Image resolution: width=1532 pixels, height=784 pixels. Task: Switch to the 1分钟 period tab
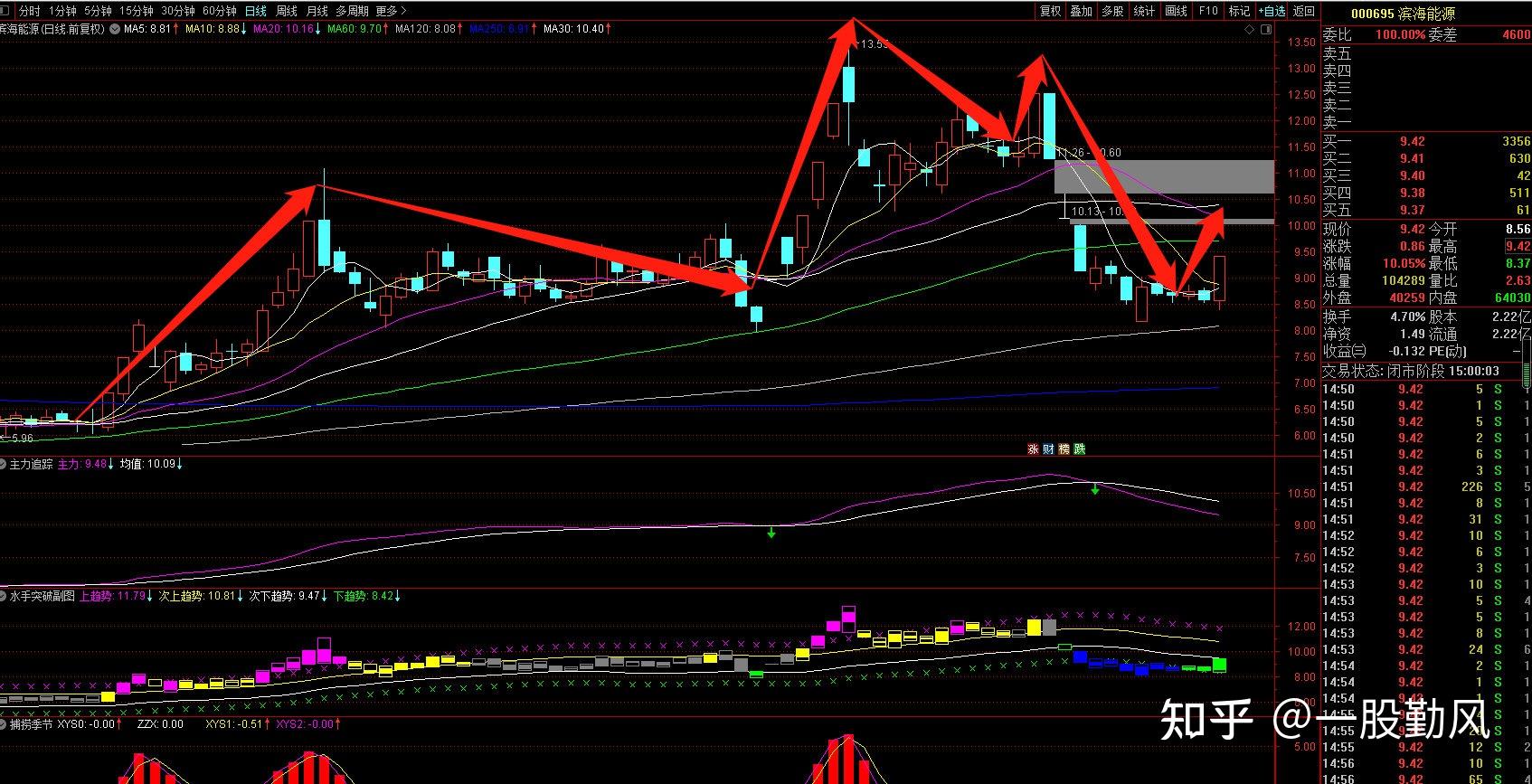coord(62,11)
